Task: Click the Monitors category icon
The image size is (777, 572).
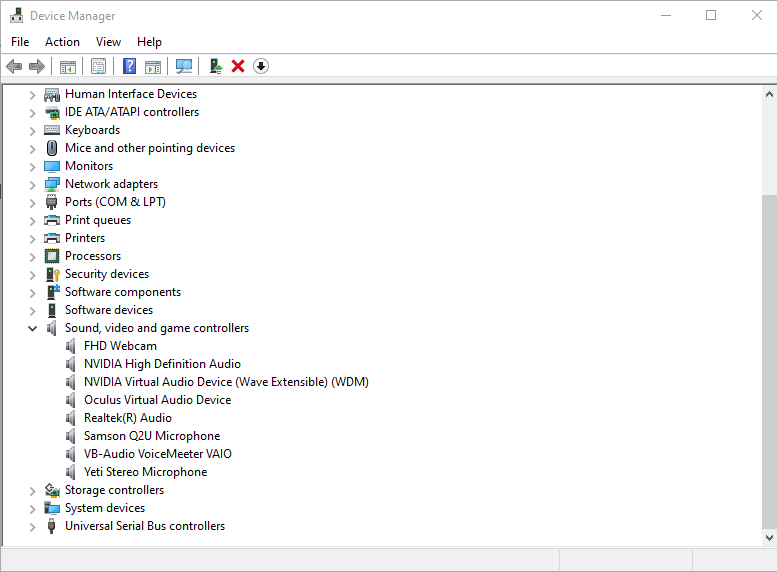Action: 52,166
